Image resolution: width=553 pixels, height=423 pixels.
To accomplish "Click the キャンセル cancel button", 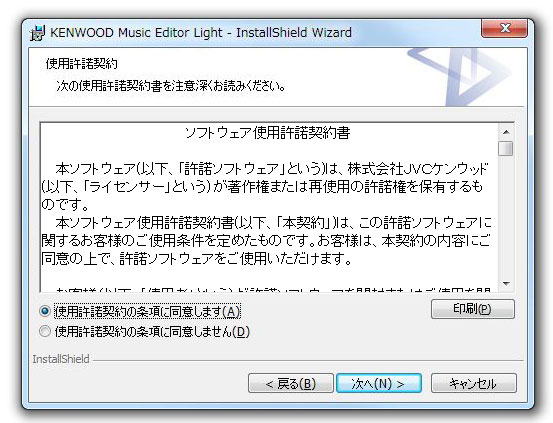I will (x=474, y=383).
